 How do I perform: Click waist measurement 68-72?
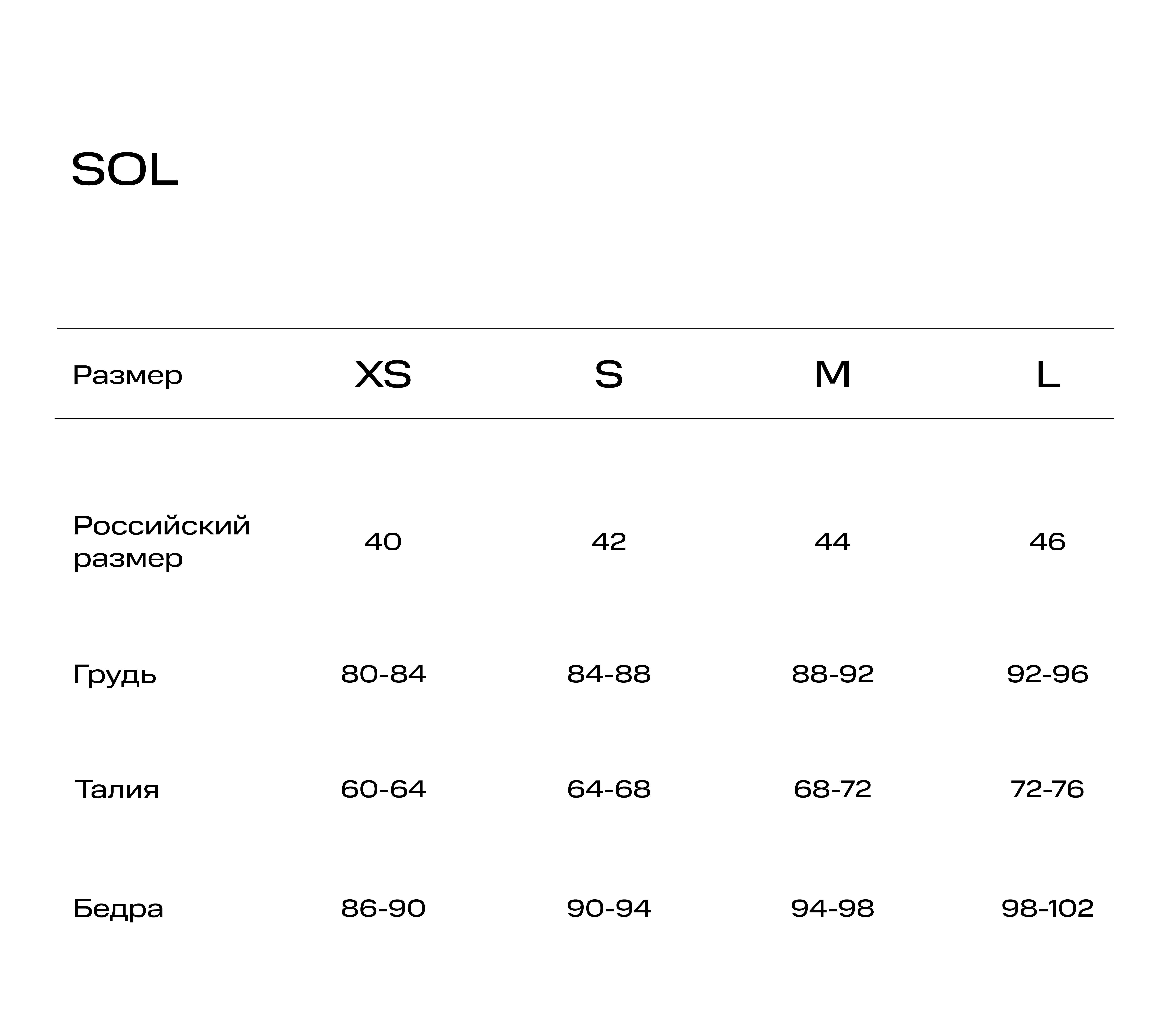click(832, 790)
